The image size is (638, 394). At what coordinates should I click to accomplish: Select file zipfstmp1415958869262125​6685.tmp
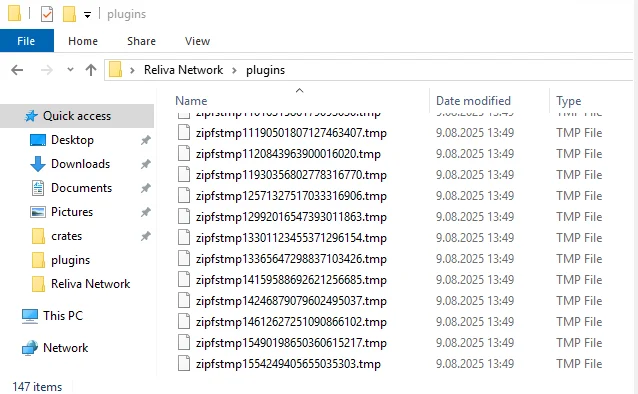[291, 280]
